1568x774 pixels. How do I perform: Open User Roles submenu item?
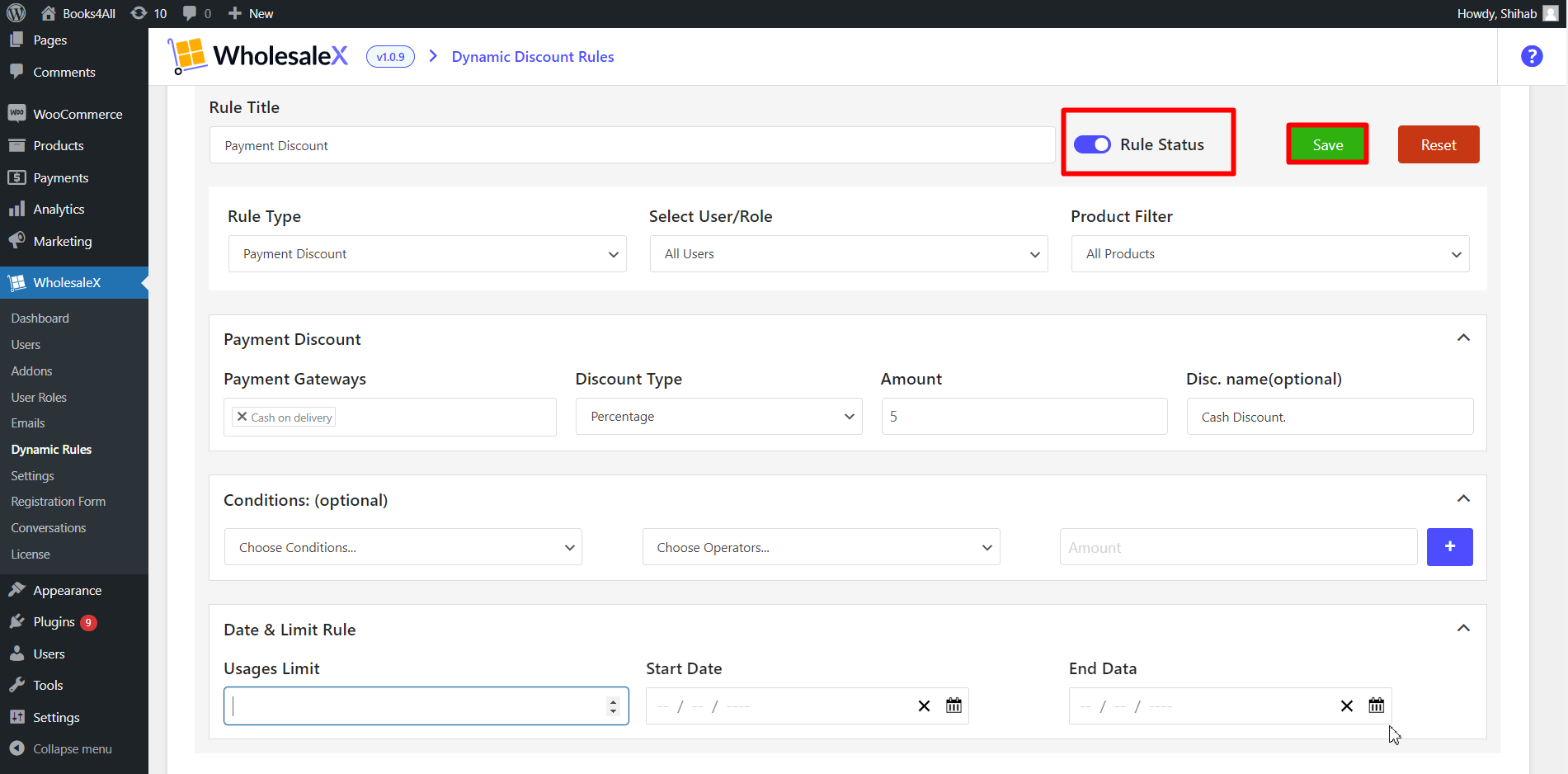39,397
